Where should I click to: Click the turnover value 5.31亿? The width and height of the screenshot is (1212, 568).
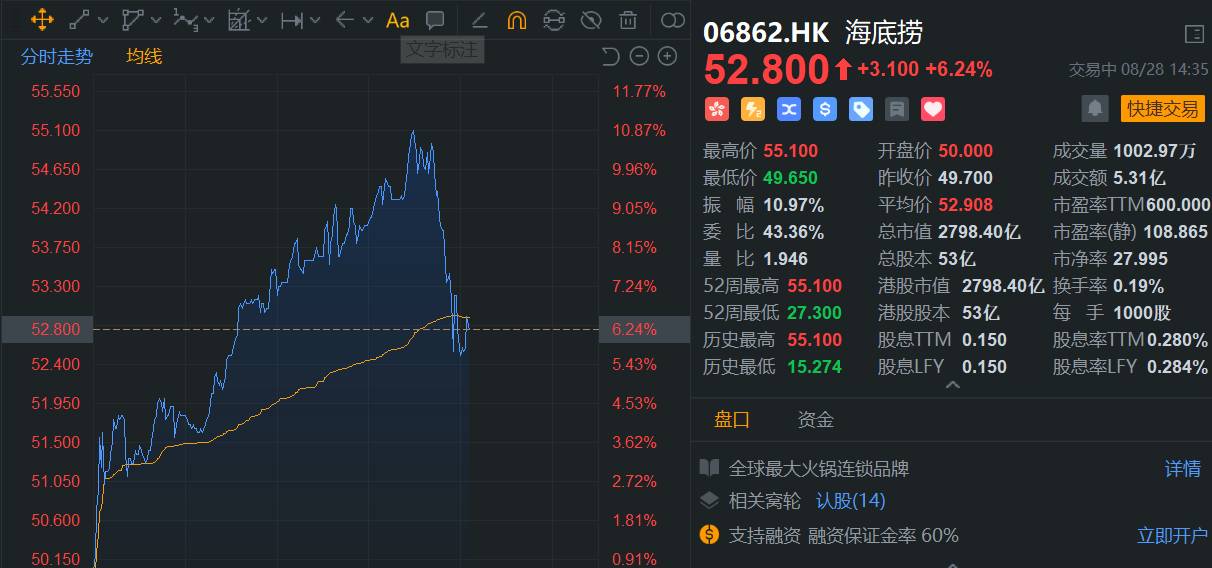(1139, 178)
